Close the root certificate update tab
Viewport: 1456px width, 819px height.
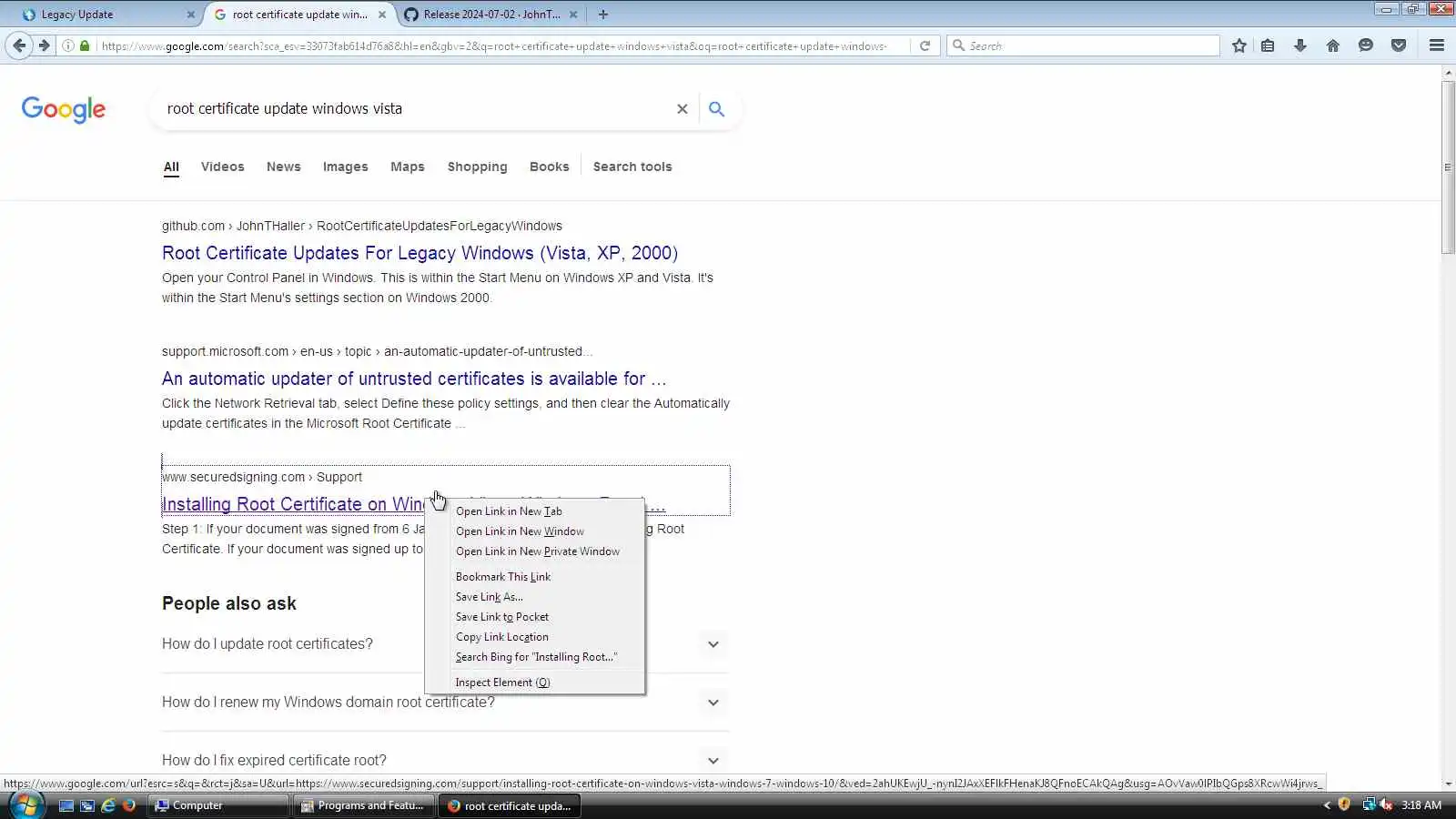pyautogui.click(x=382, y=15)
